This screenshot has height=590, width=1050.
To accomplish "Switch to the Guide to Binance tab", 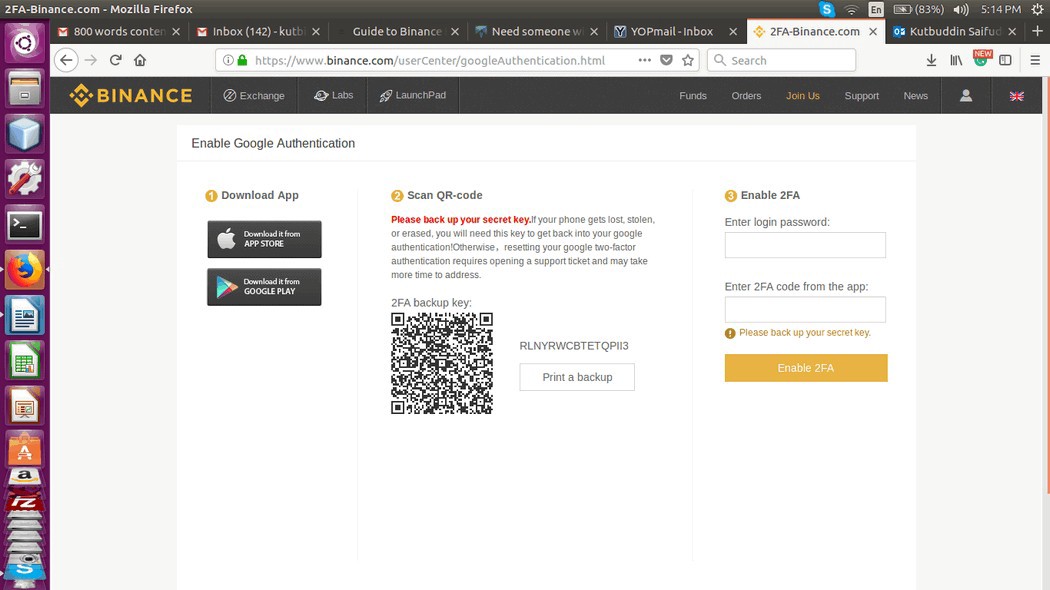I will coord(397,31).
